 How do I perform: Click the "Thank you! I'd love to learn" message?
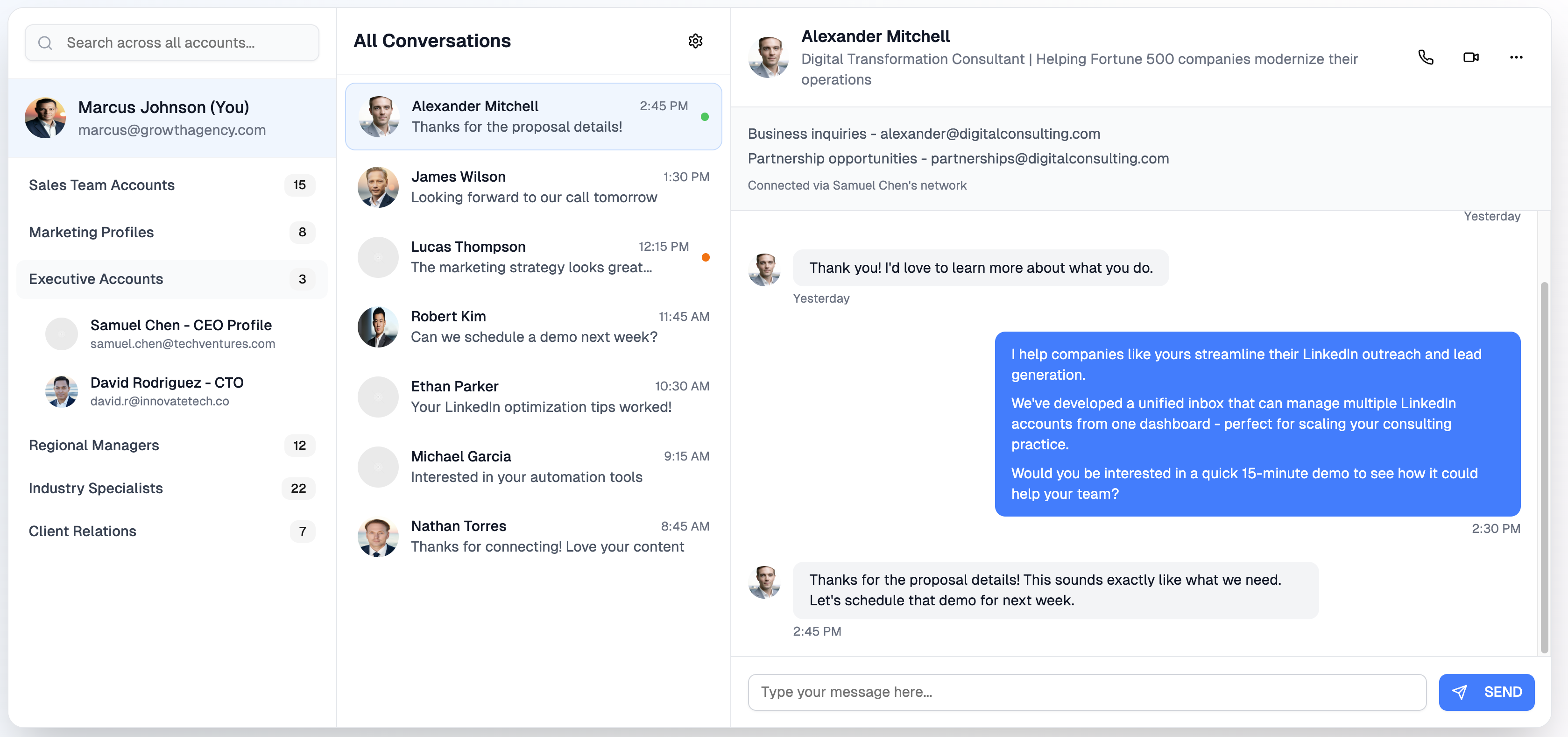click(x=981, y=268)
